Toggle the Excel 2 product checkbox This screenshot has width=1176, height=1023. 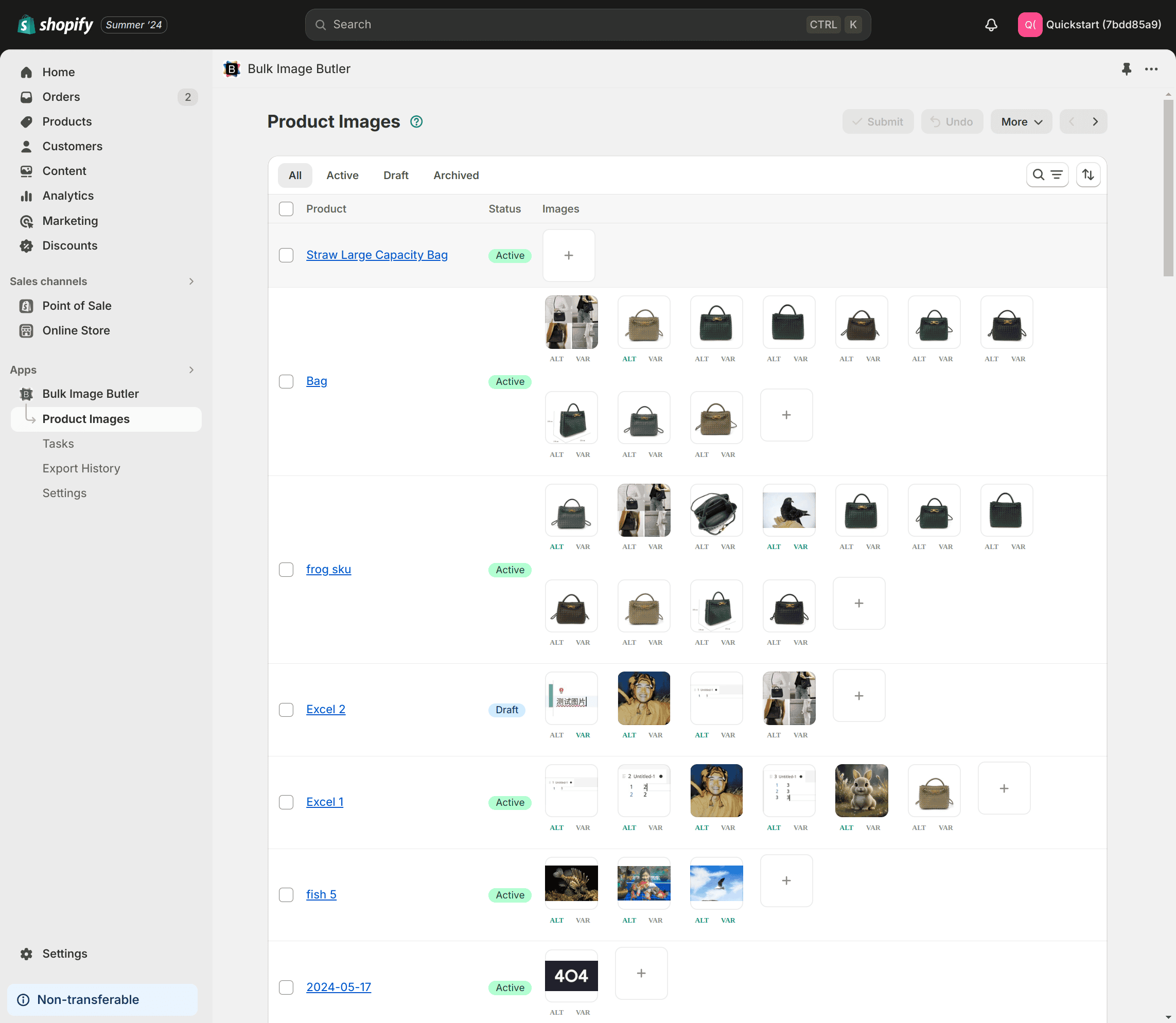286,709
